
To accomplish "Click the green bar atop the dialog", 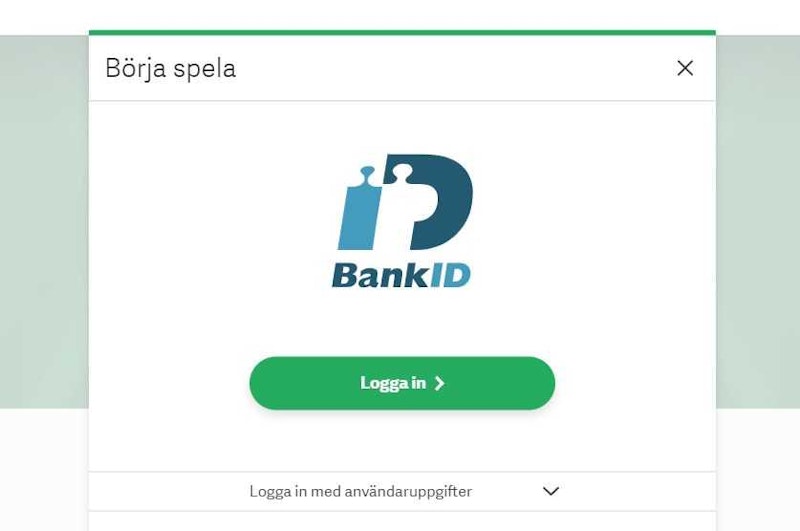I will [x=402, y=33].
